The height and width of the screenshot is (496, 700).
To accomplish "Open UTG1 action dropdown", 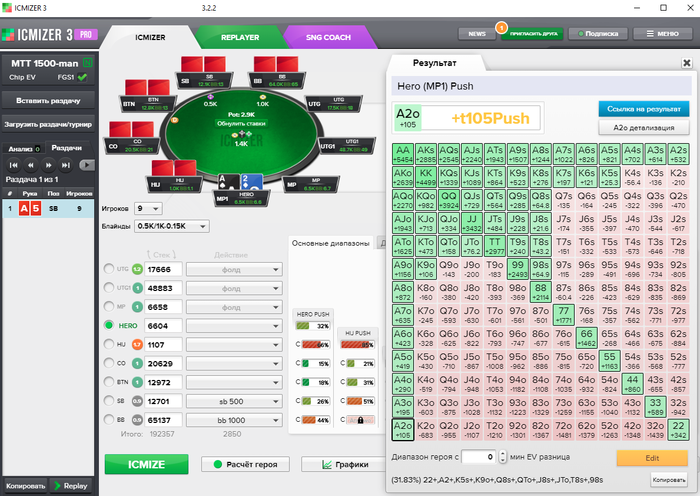I will (x=234, y=288).
